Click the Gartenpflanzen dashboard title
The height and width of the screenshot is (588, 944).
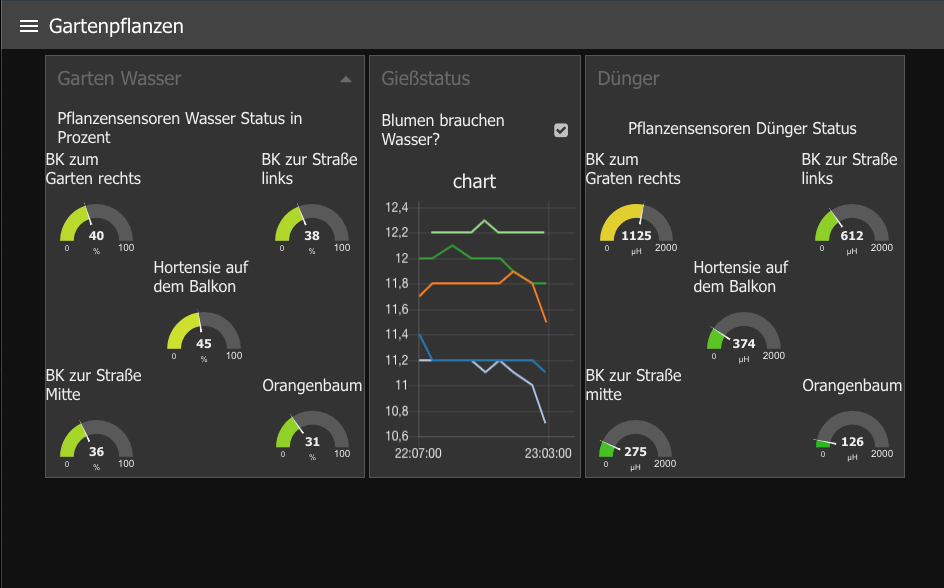coord(116,26)
